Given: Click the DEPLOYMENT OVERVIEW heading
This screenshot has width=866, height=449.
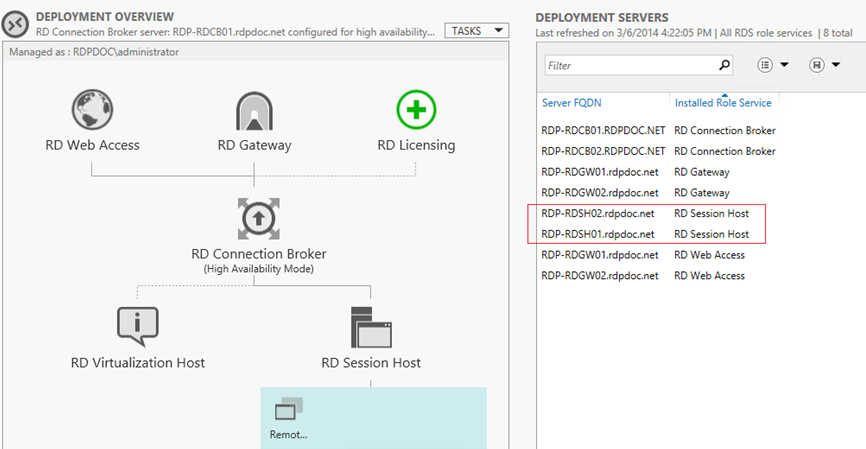Looking at the screenshot, I should pyautogui.click(x=105, y=17).
